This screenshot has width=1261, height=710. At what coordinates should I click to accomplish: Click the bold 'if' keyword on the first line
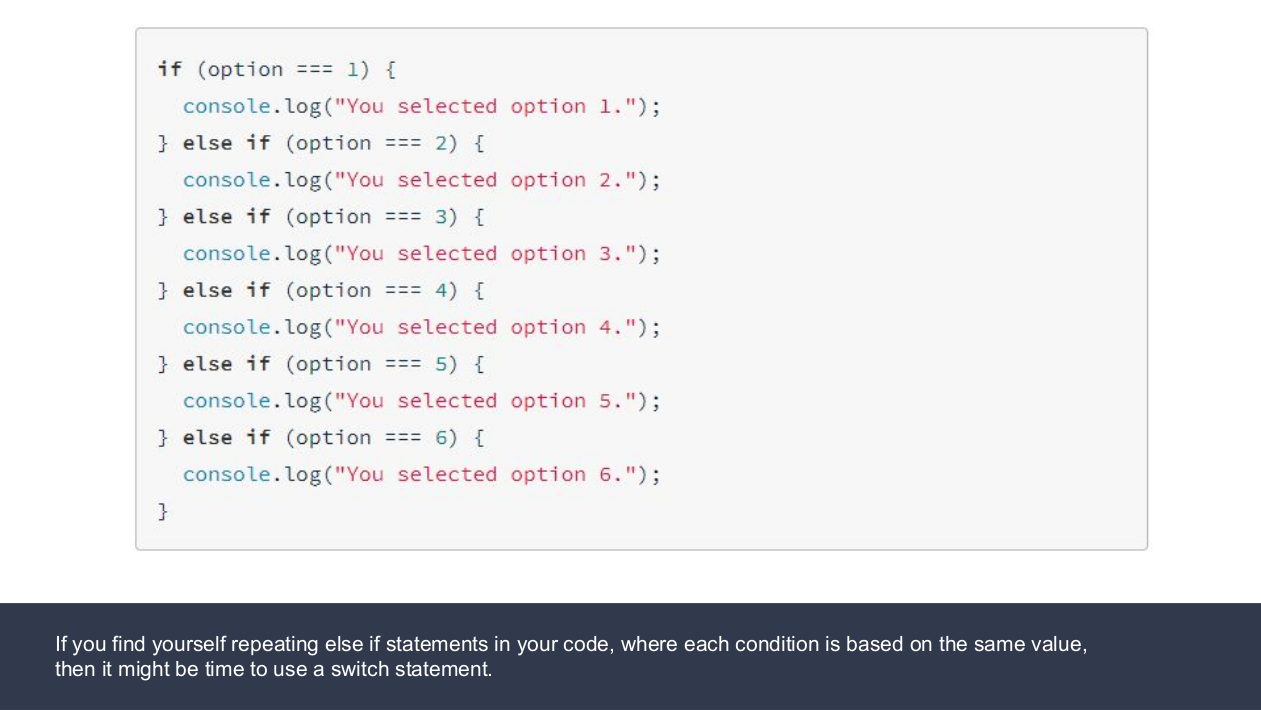point(170,70)
